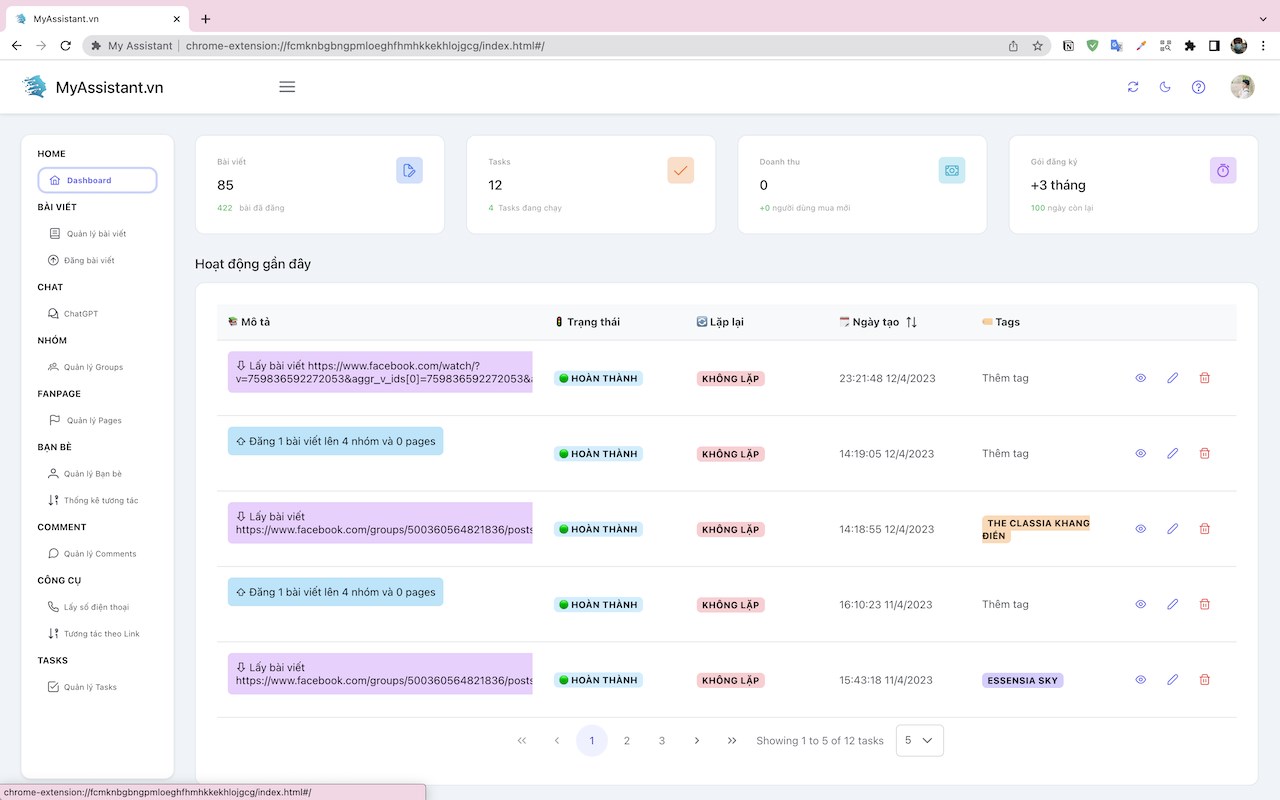Viewport: 1280px width, 800px height.
Task: Open the Chrome Extensions puzzle icon
Action: [1190, 46]
